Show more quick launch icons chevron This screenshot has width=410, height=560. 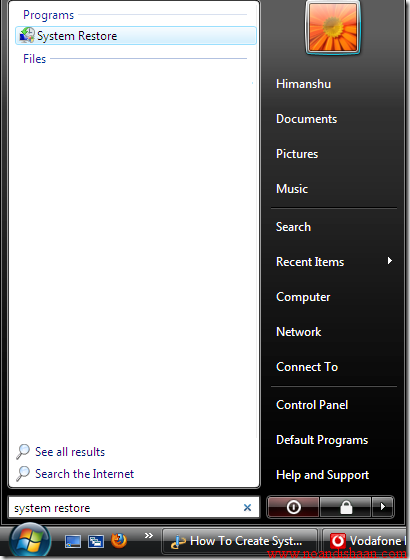click(149, 535)
